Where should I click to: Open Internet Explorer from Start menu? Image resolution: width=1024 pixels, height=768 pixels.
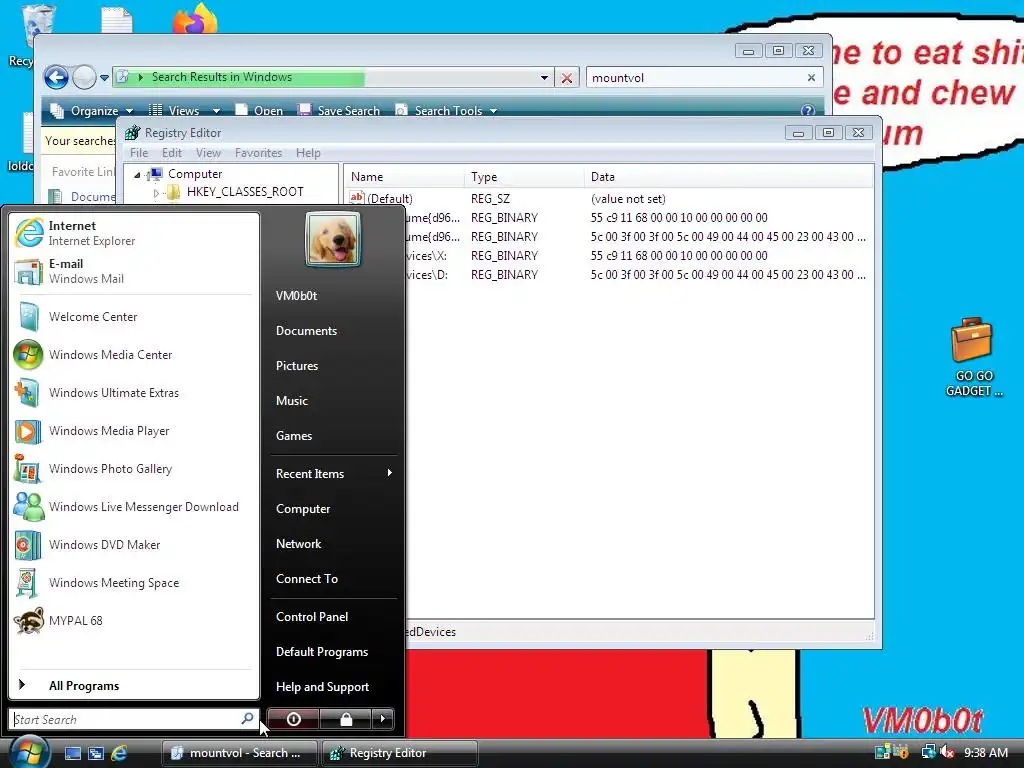coord(134,233)
